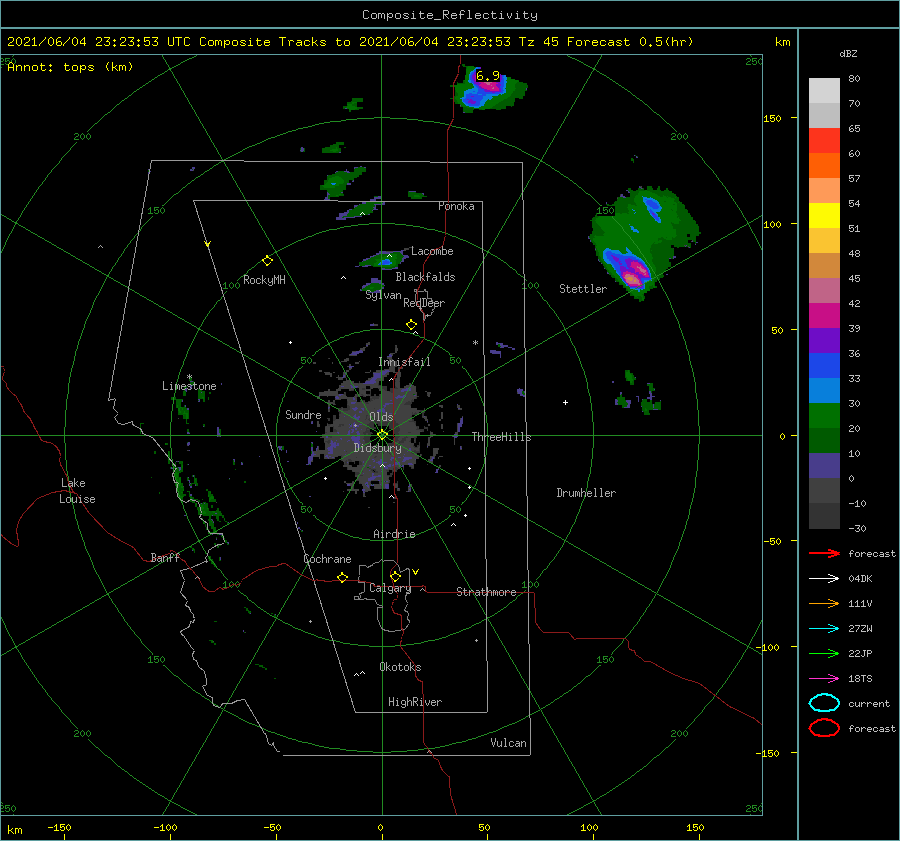Click the Airdrie town label
The image size is (900, 841).
click(394, 534)
